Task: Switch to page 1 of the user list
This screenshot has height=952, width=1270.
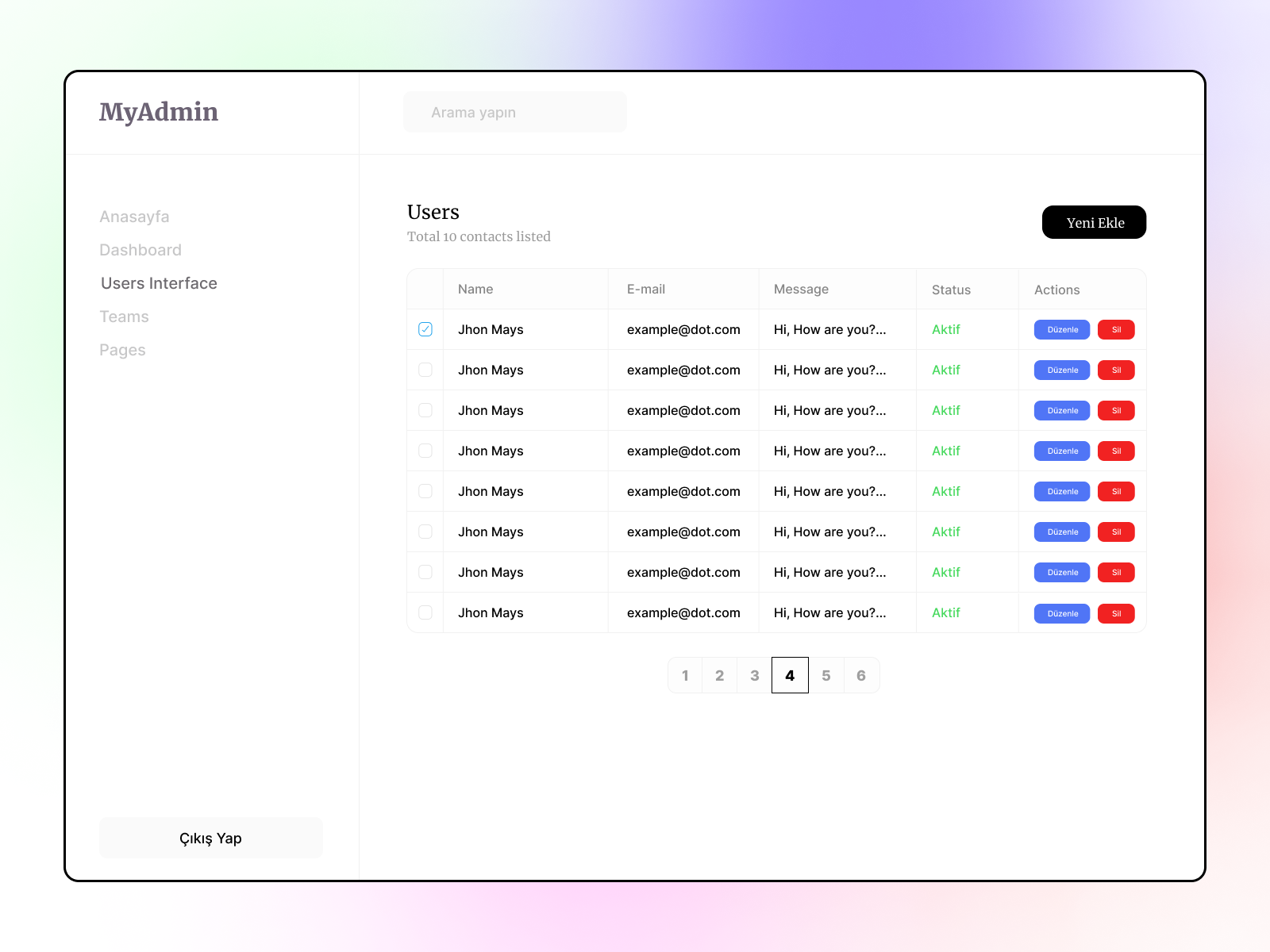Action: [x=685, y=675]
